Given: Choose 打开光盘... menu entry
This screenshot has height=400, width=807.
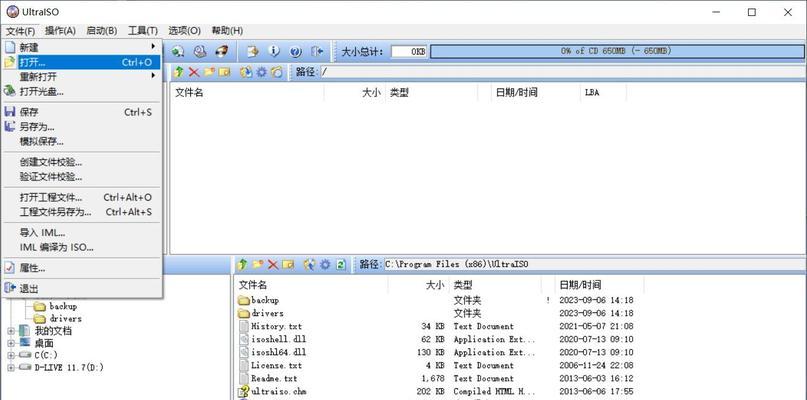Looking at the screenshot, I should [x=82, y=92].
